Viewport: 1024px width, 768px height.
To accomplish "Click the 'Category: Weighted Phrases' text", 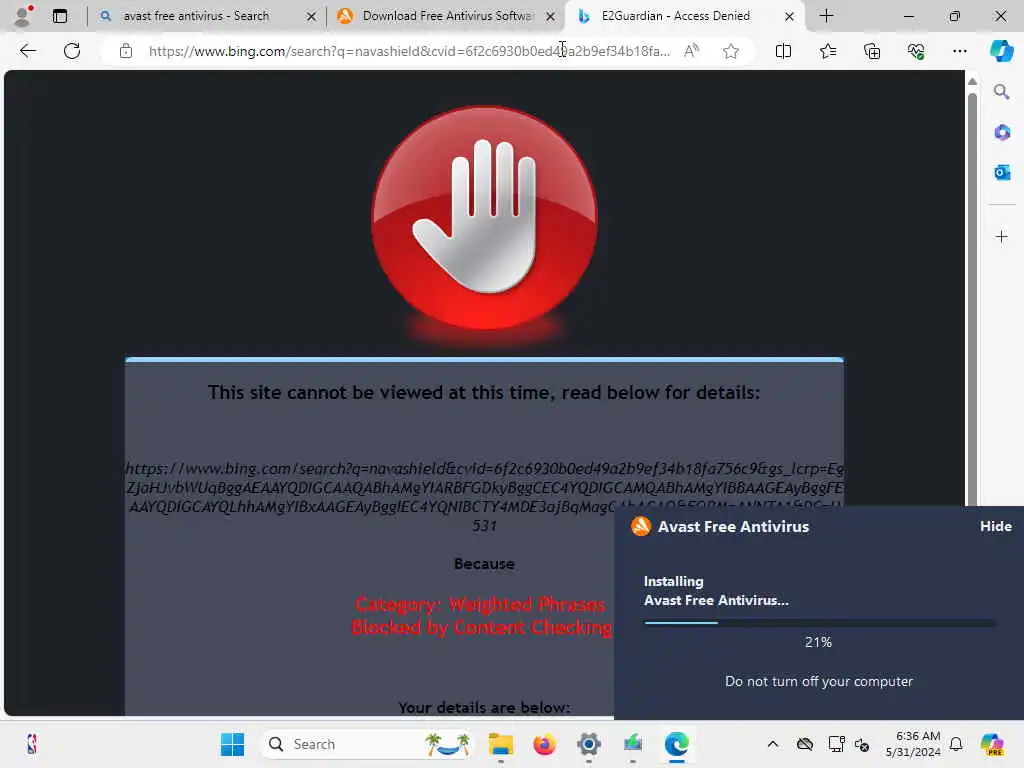I will [x=480, y=604].
